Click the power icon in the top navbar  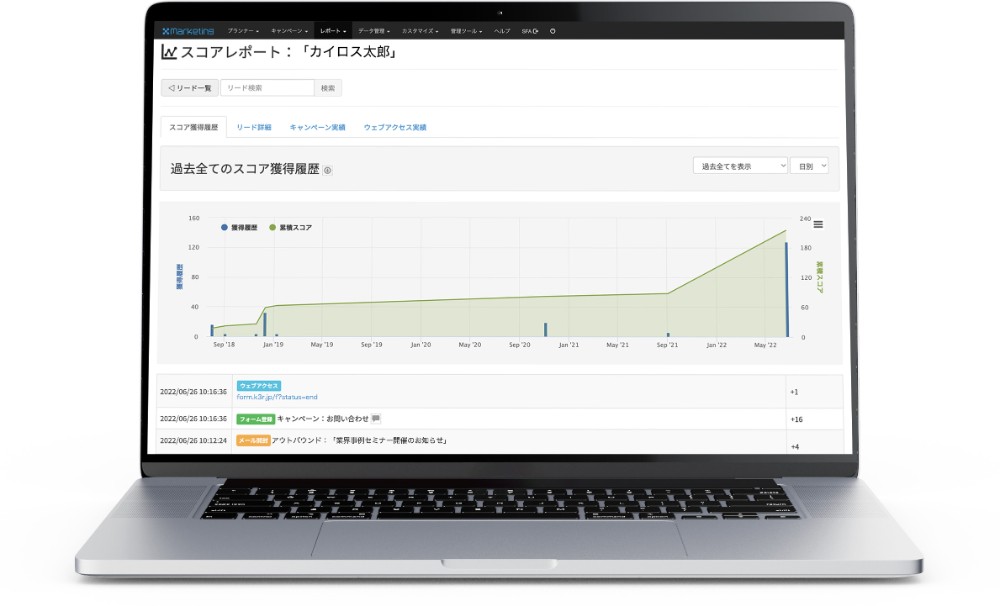coord(552,31)
